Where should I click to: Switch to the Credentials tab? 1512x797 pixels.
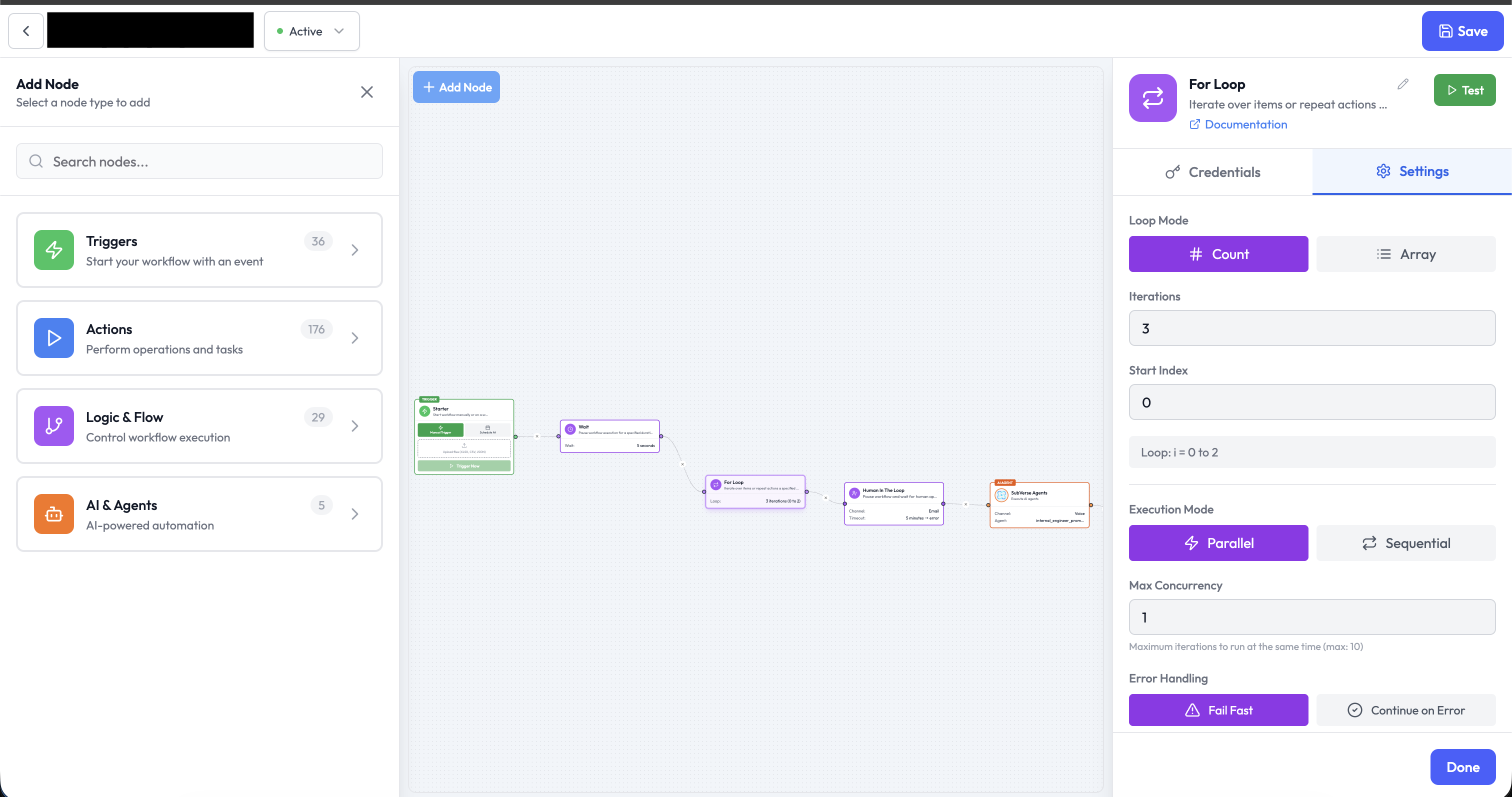point(1212,172)
